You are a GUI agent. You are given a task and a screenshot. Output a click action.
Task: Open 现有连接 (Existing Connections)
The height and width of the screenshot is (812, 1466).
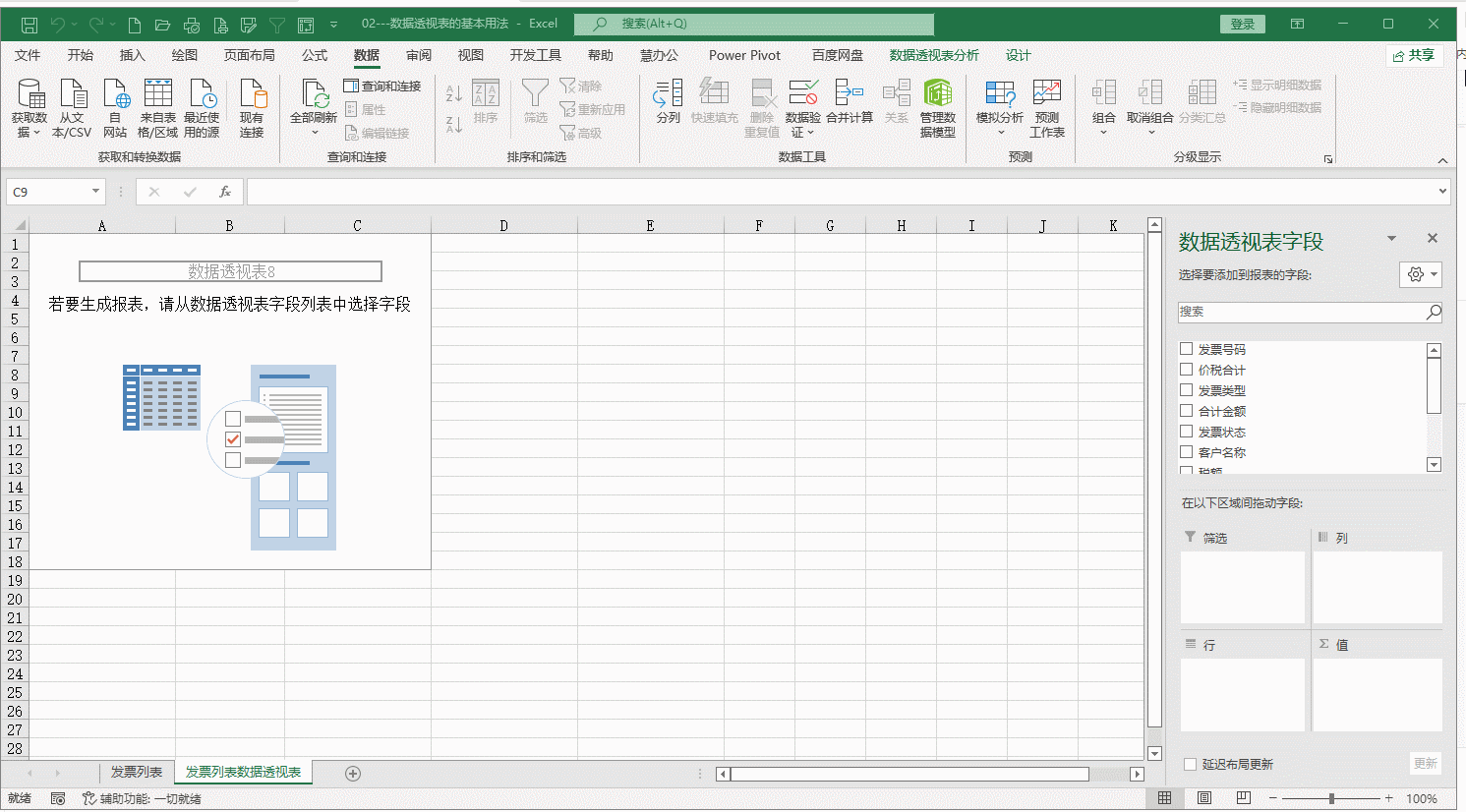[x=252, y=108]
